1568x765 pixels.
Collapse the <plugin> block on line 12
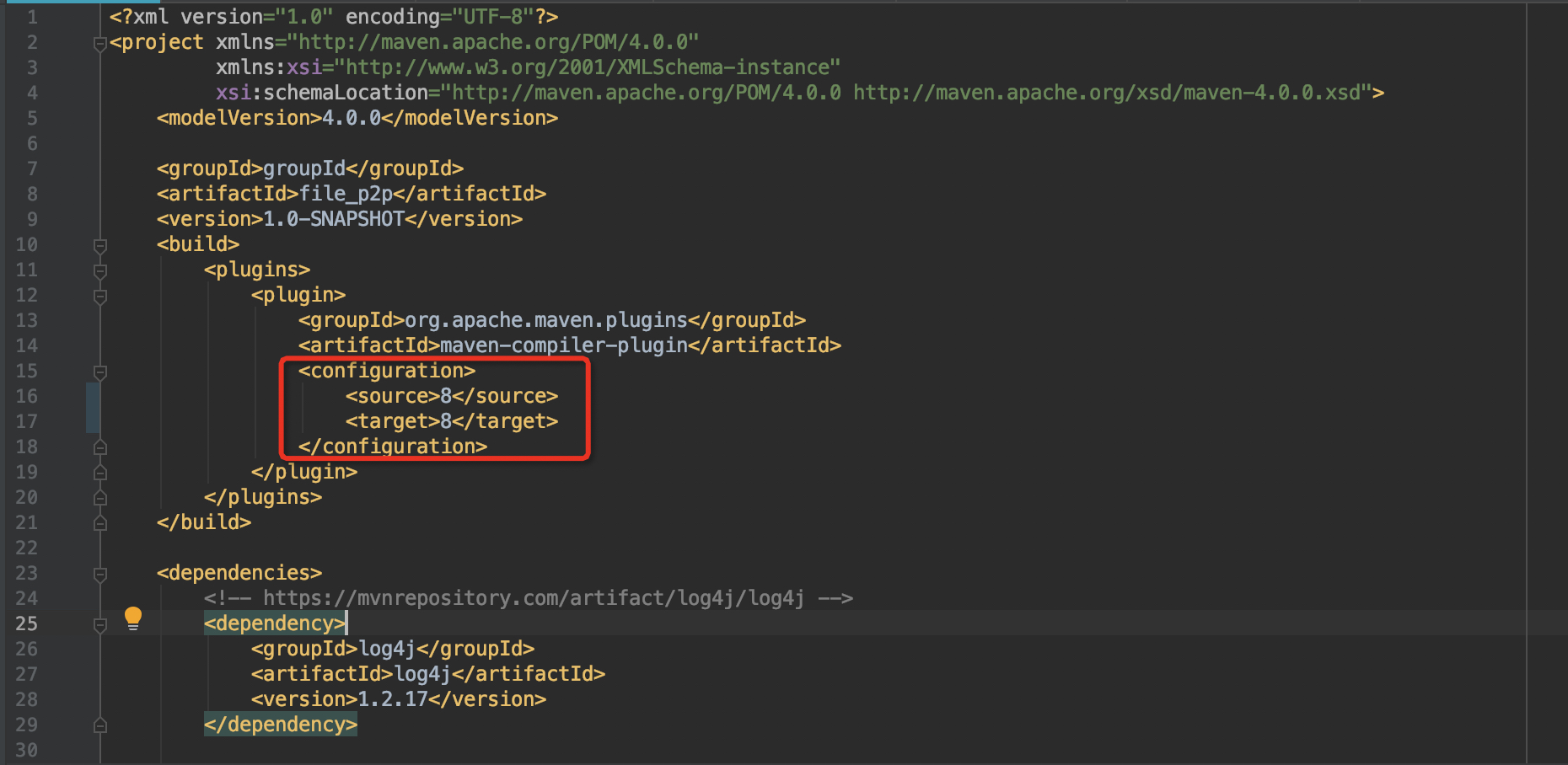coord(99,296)
